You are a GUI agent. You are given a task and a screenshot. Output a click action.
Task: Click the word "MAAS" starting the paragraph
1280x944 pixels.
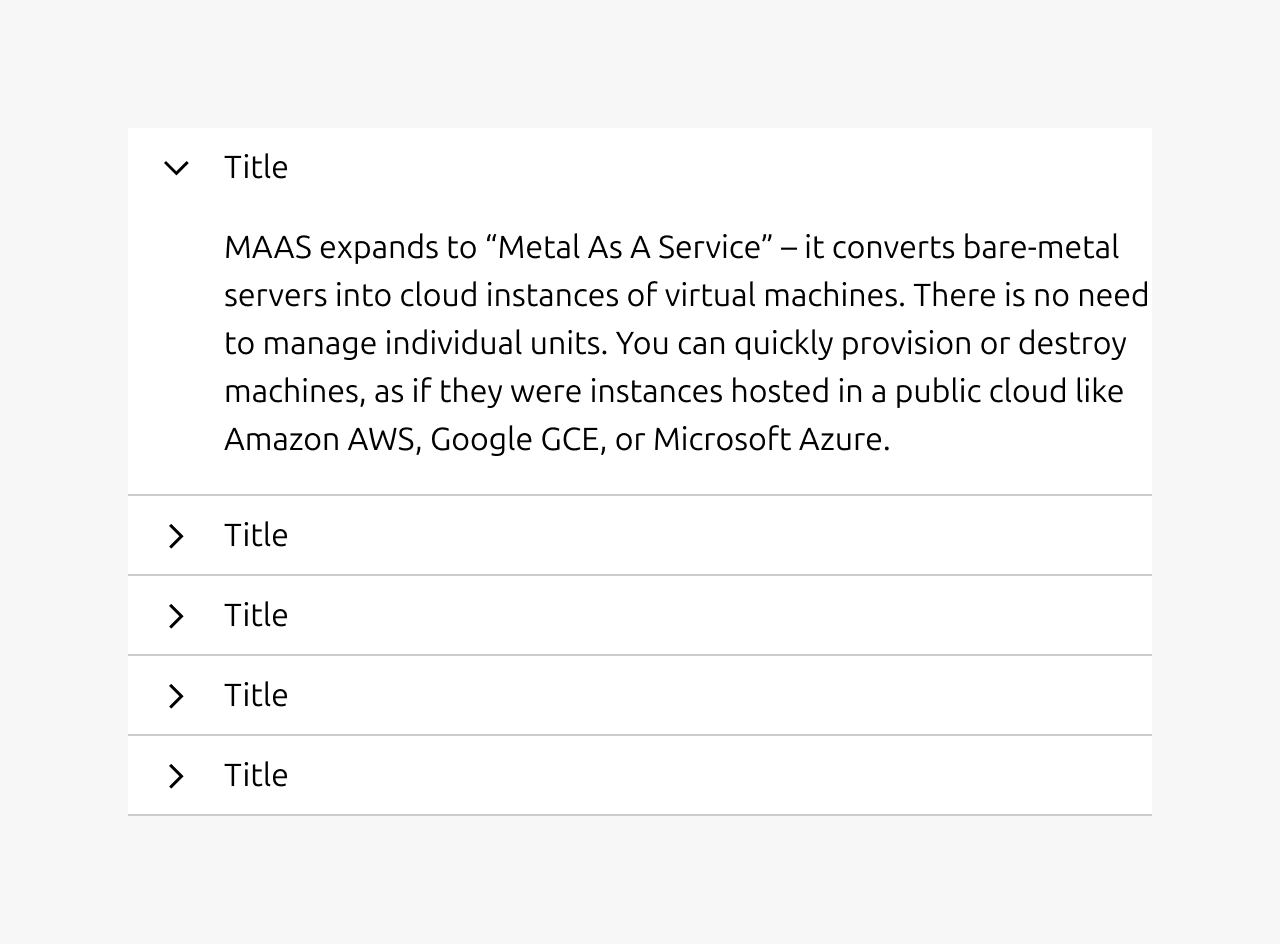[x=268, y=247]
